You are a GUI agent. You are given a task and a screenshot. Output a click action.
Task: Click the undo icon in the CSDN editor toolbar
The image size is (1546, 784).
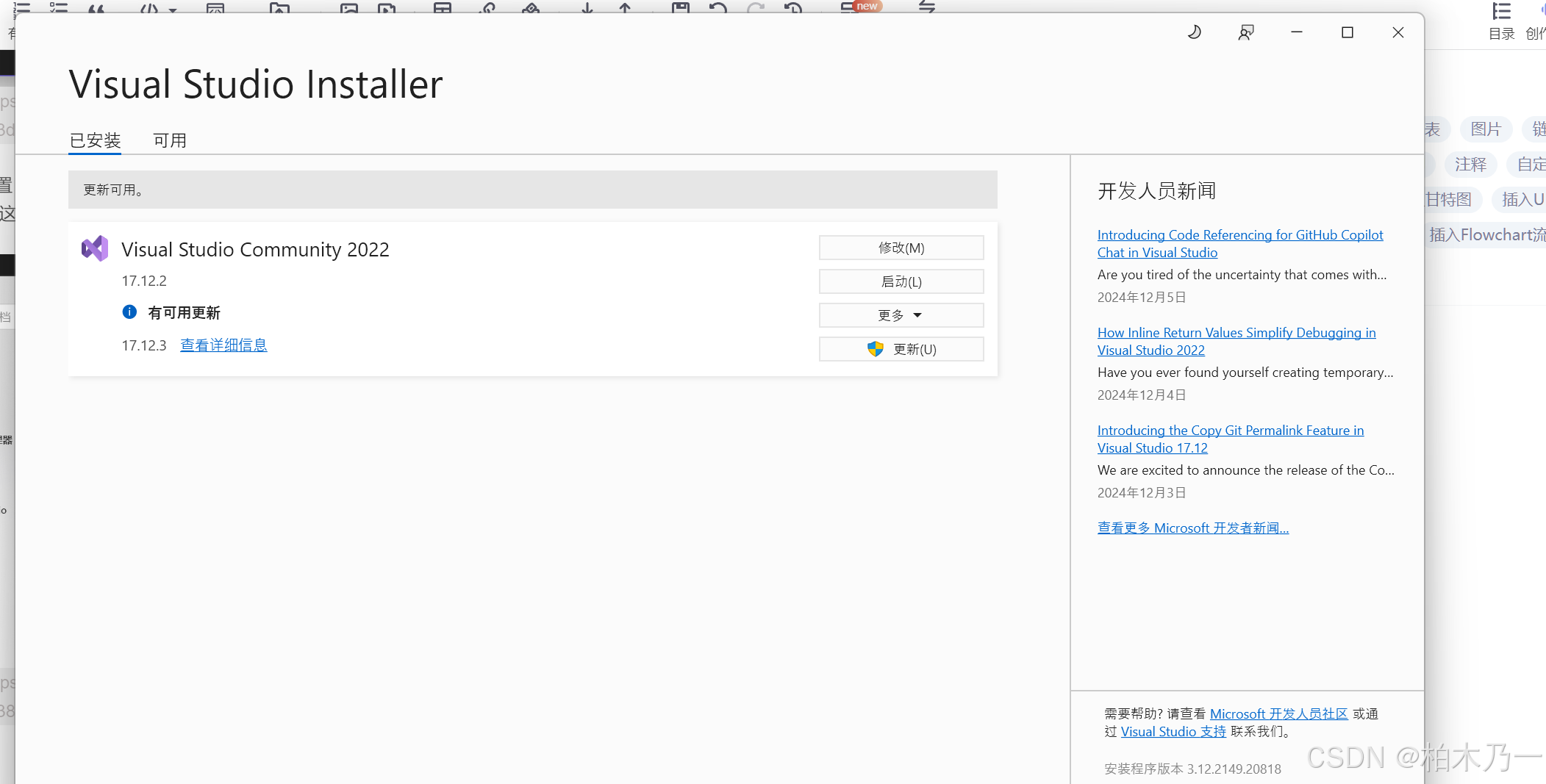(x=717, y=7)
